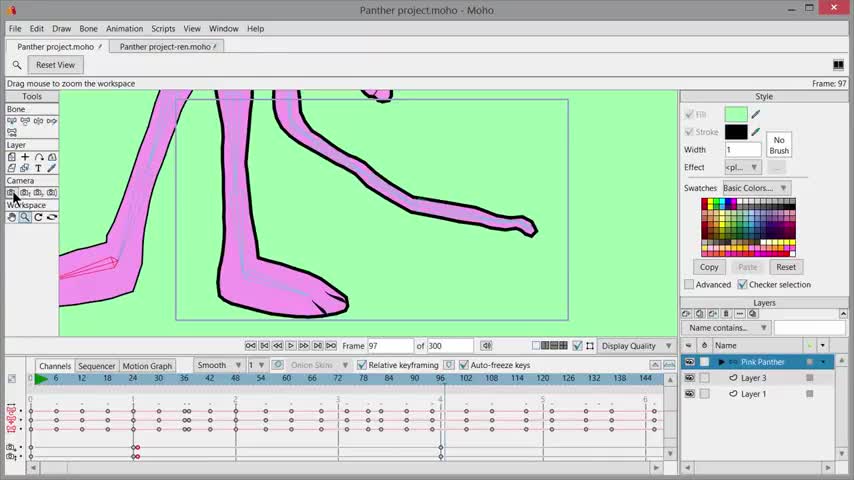Image resolution: width=854 pixels, height=480 pixels.
Task: Open the Display Quality dropdown
Action: tap(636, 346)
